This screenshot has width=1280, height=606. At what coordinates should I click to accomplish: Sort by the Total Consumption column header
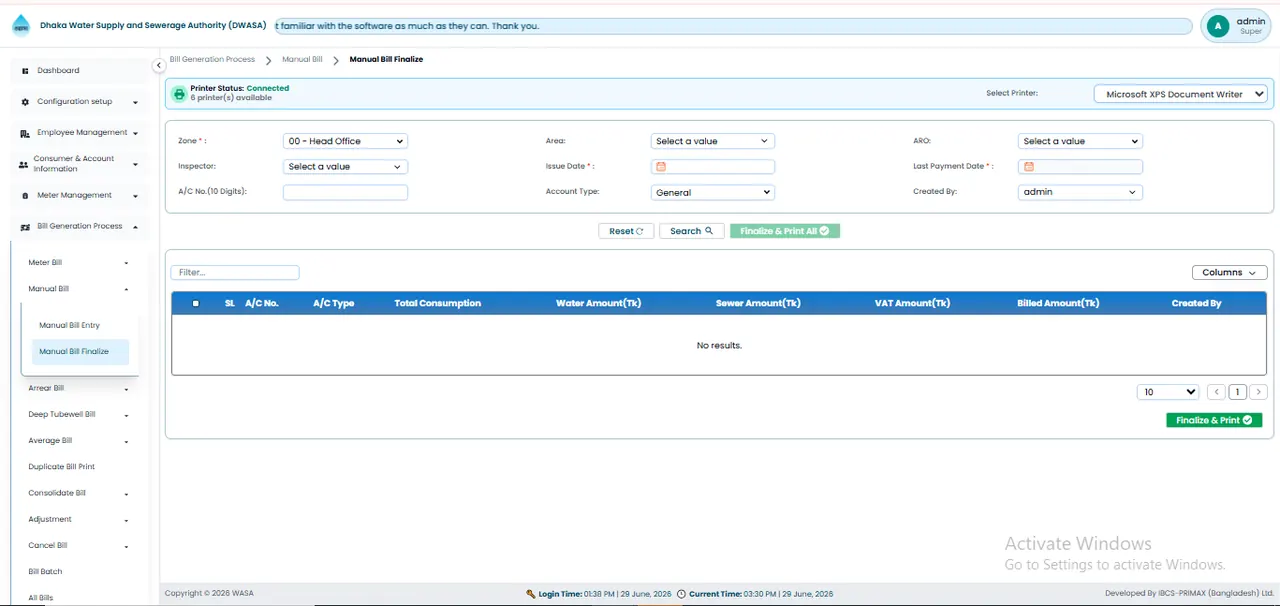[x=438, y=303]
